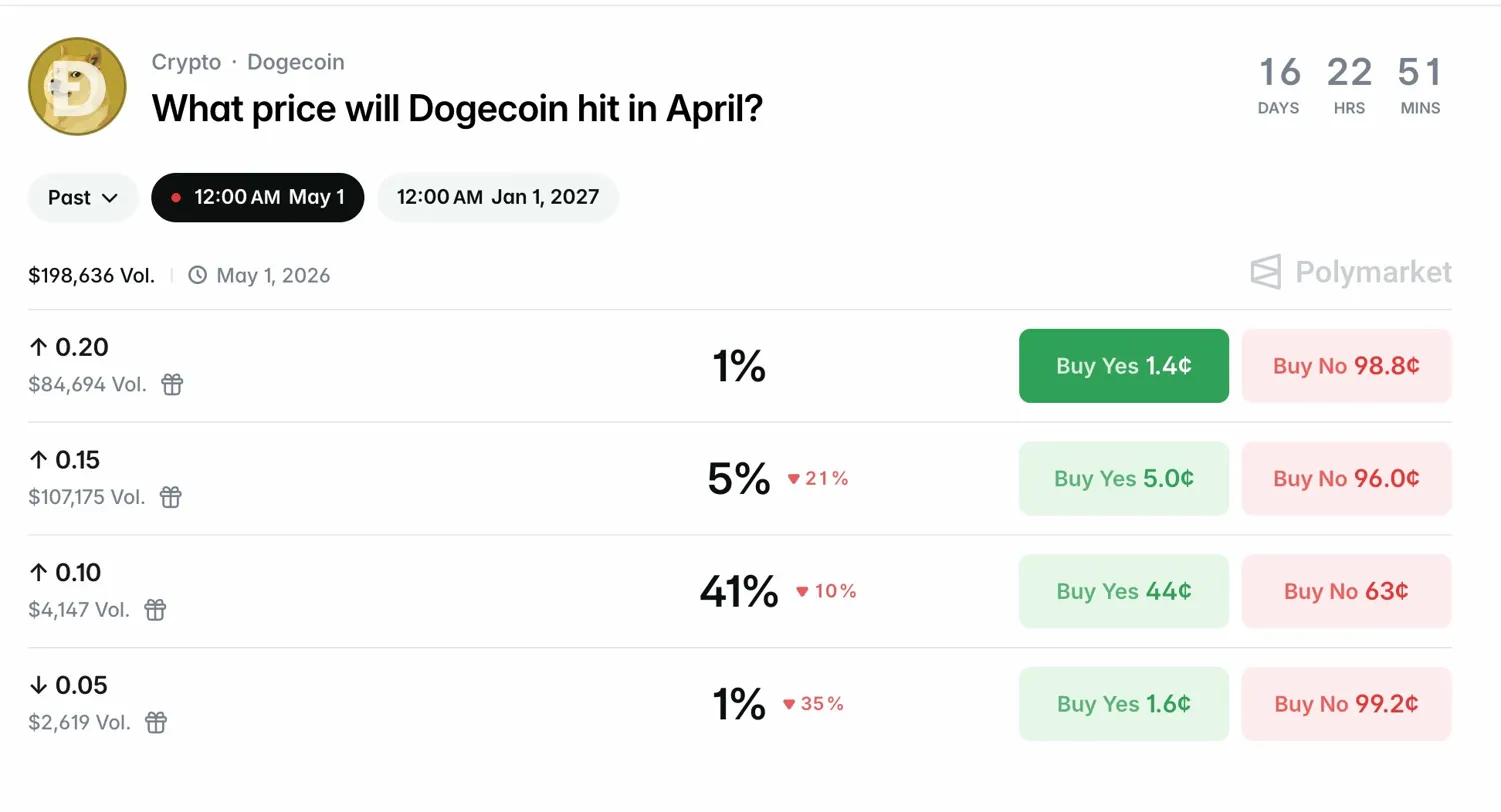Click the gift icon beside $107,175 Vol.

[171, 497]
